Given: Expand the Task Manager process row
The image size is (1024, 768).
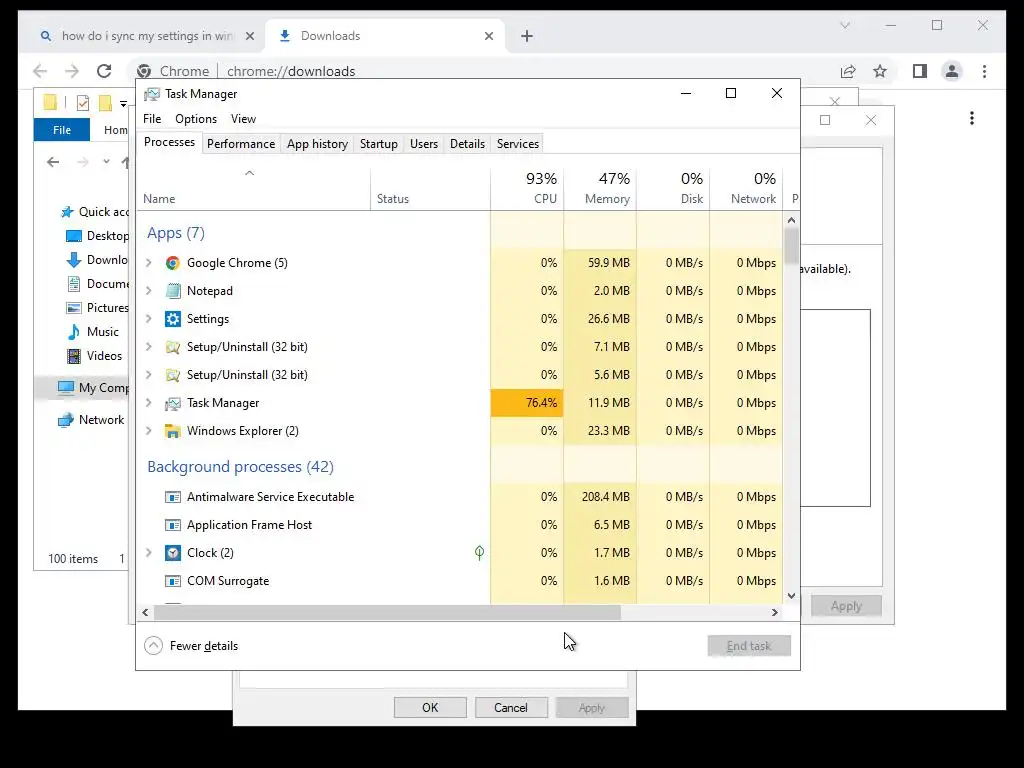Looking at the screenshot, I should coord(149,403).
